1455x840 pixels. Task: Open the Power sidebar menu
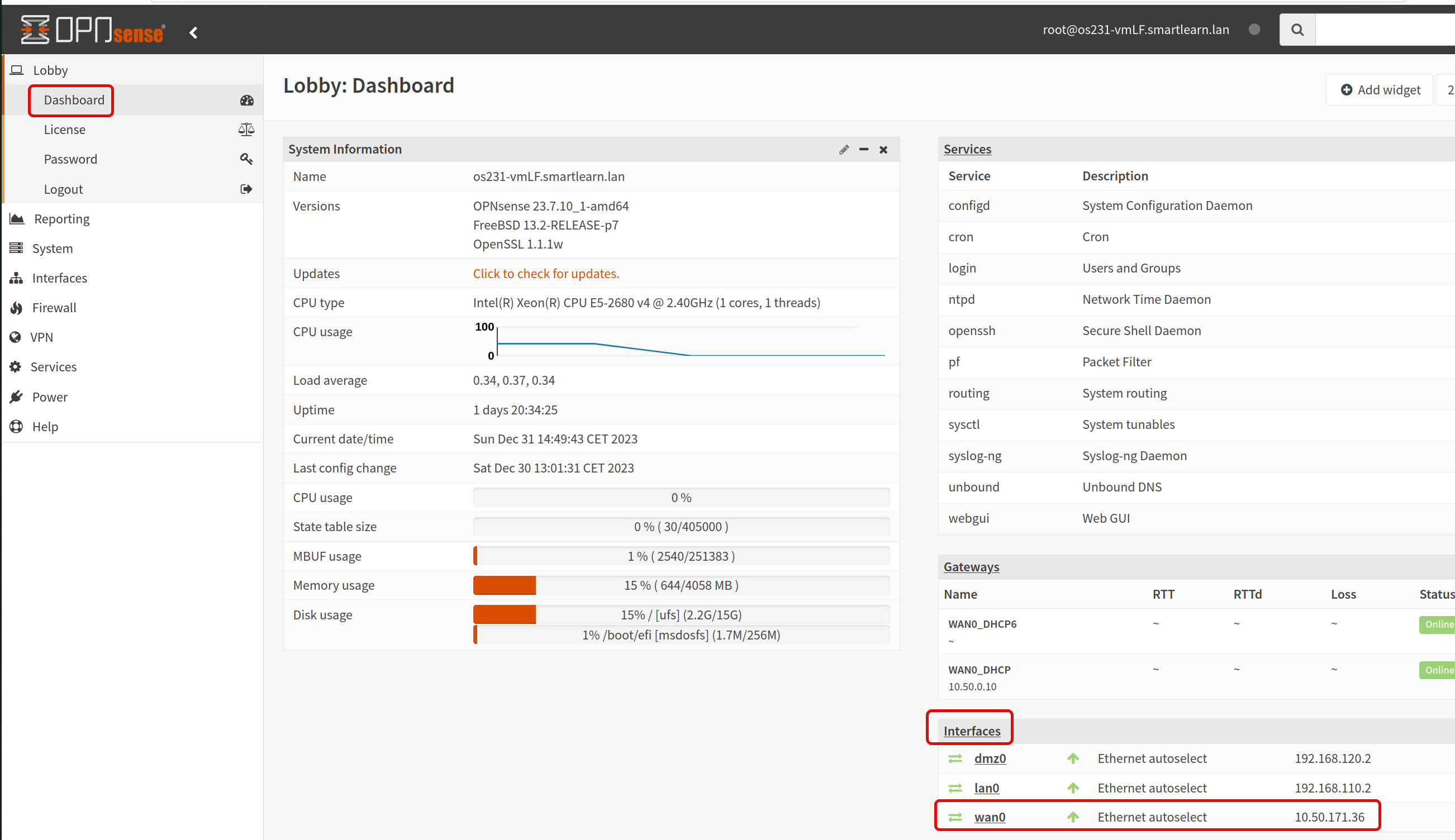coord(50,397)
